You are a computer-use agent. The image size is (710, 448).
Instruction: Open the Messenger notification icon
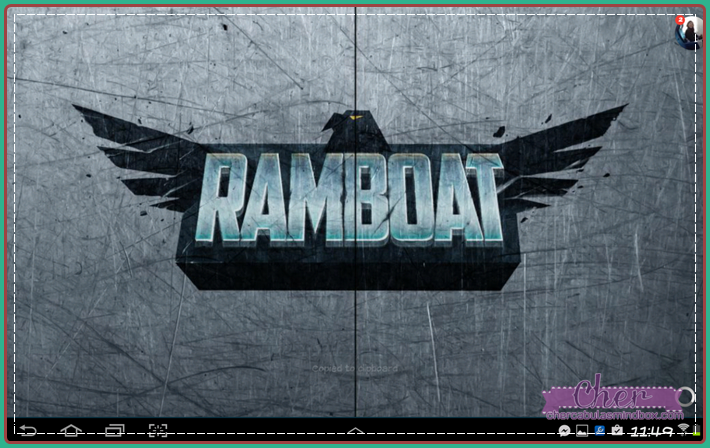564,430
